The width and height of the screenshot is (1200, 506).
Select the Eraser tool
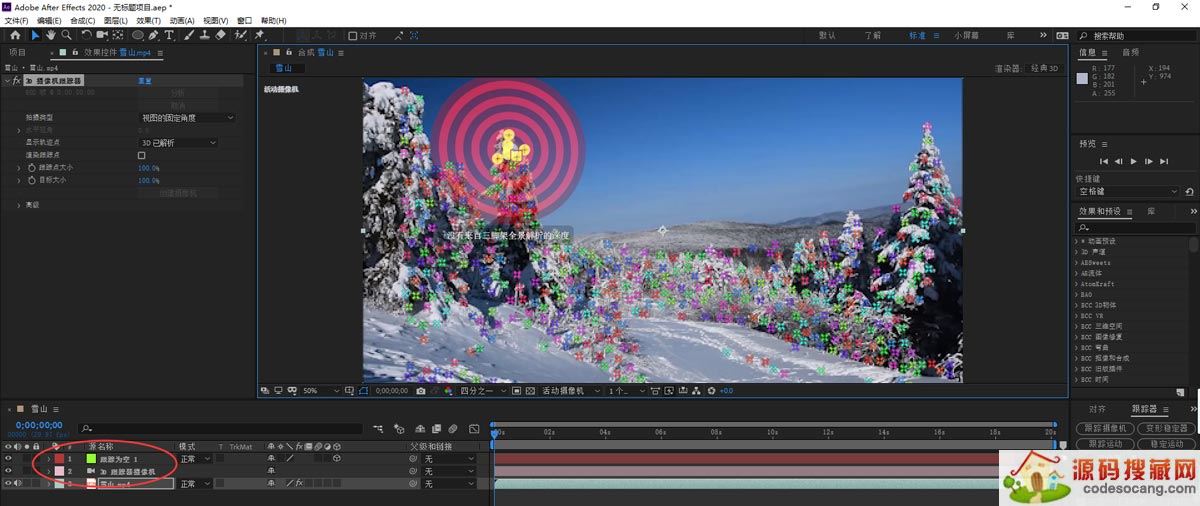(220, 35)
